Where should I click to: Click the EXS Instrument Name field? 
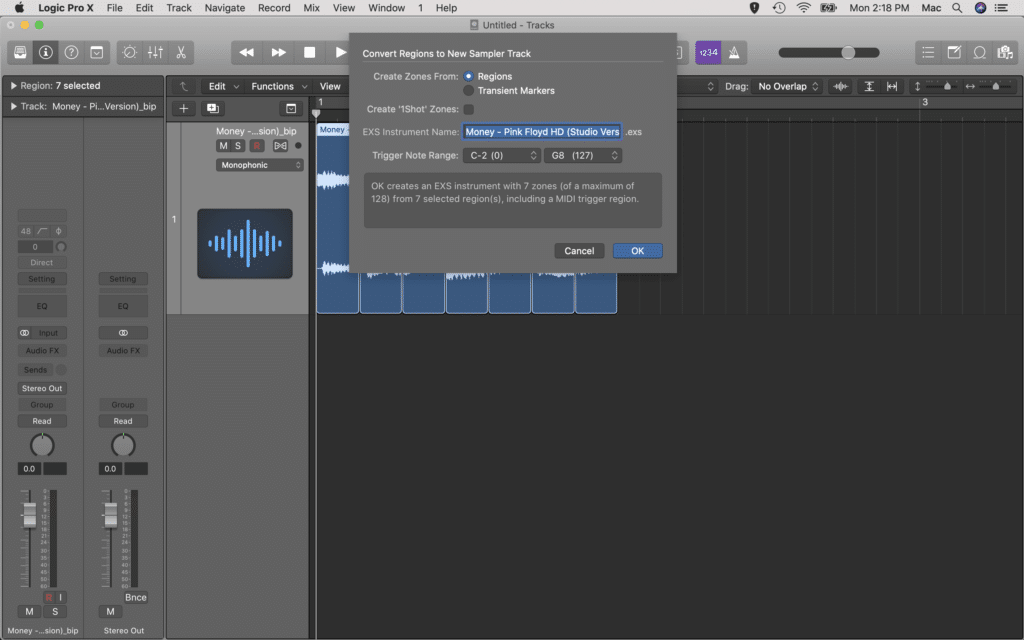(x=542, y=132)
